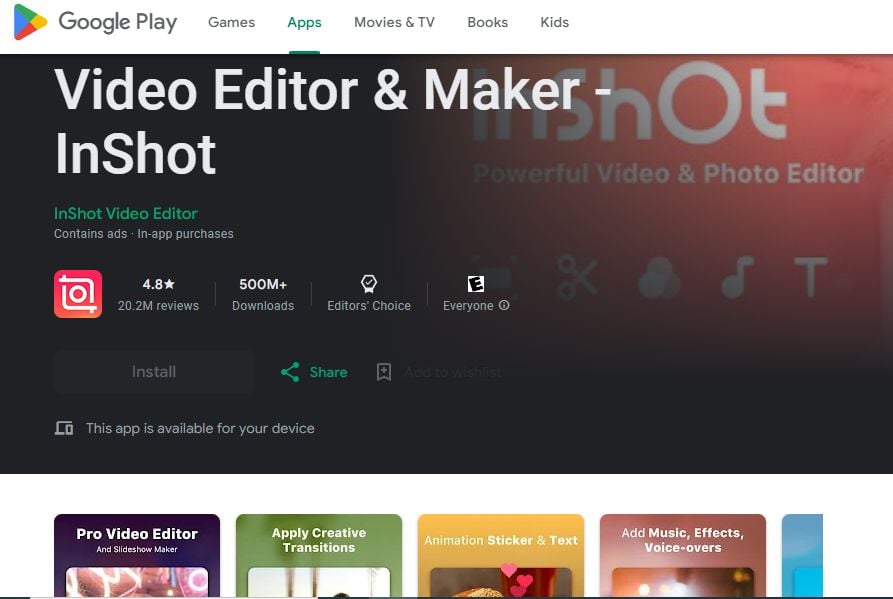This screenshot has width=893, height=599.
Task: Click the Google Play logo icon
Action: click(x=29, y=22)
